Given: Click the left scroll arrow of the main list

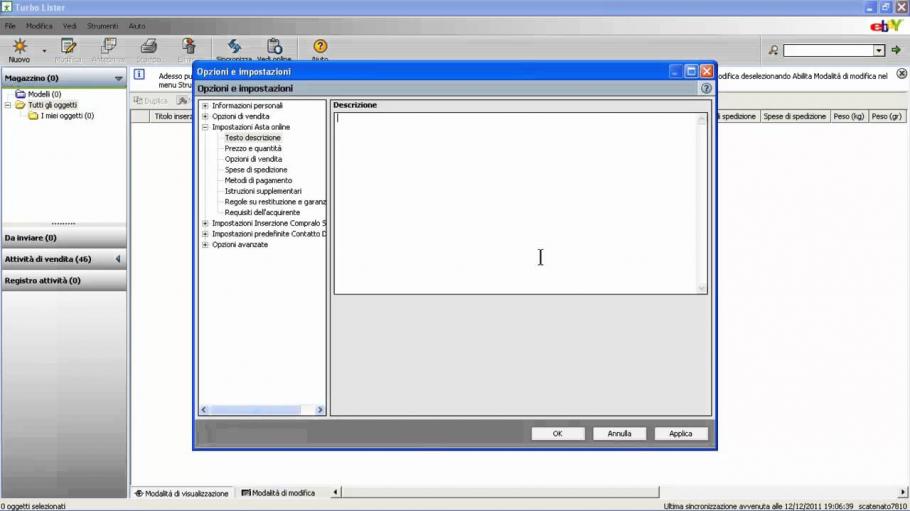Looking at the screenshot, I should click(x=335, y=492).
